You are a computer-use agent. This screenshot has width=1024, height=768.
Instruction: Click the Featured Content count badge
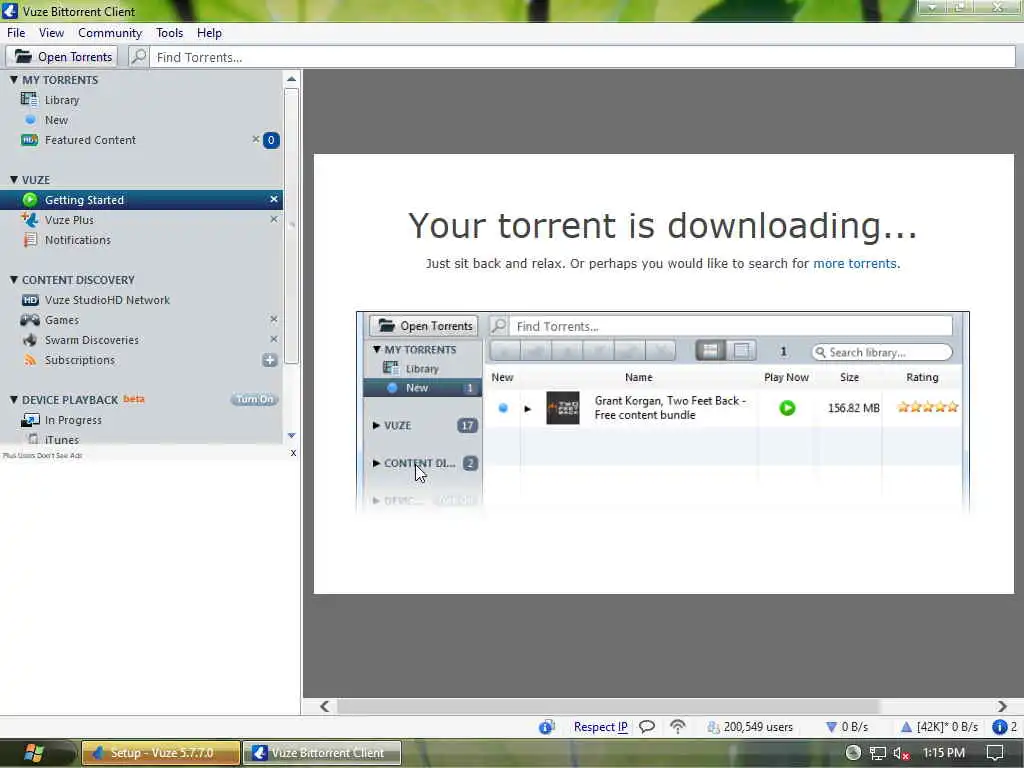pos(271,140)
